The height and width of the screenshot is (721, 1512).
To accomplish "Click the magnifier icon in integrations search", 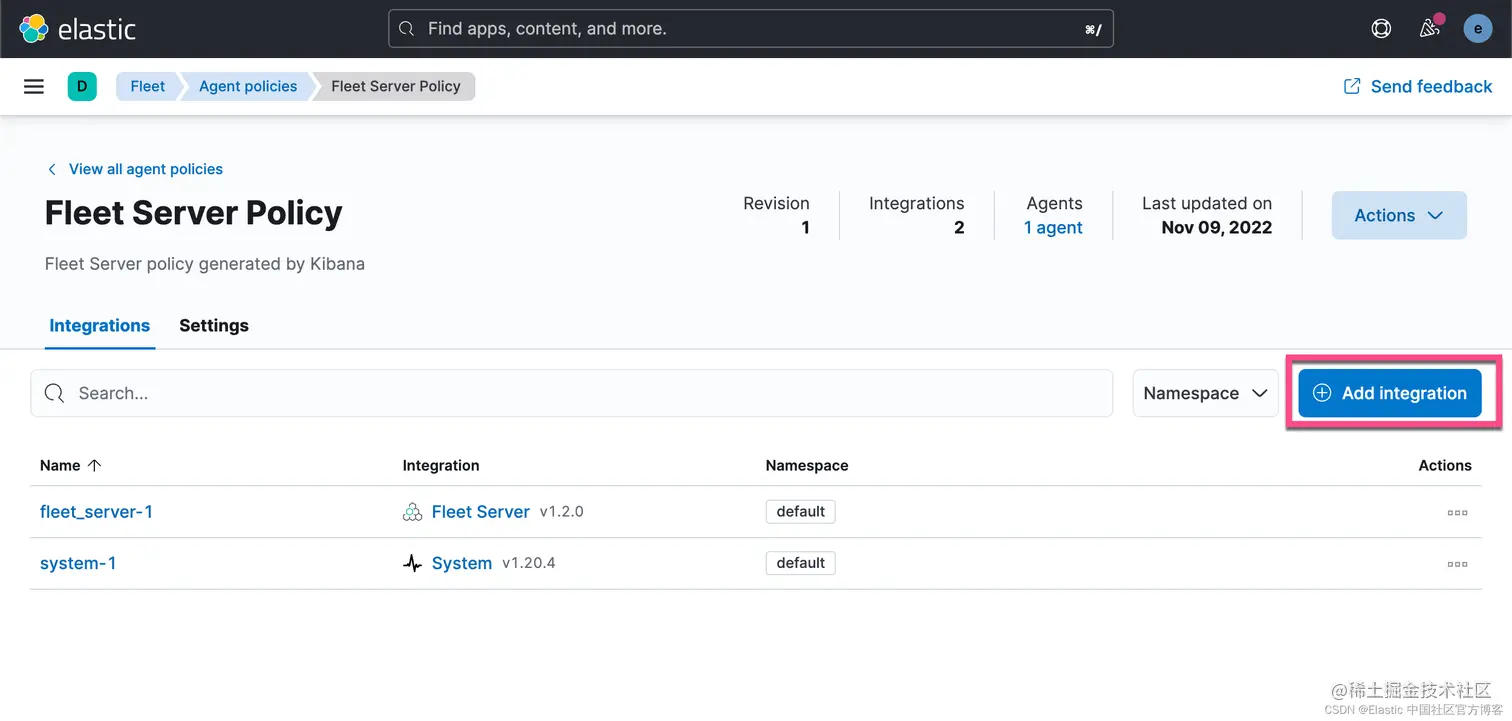I will (x=55, y=393).
